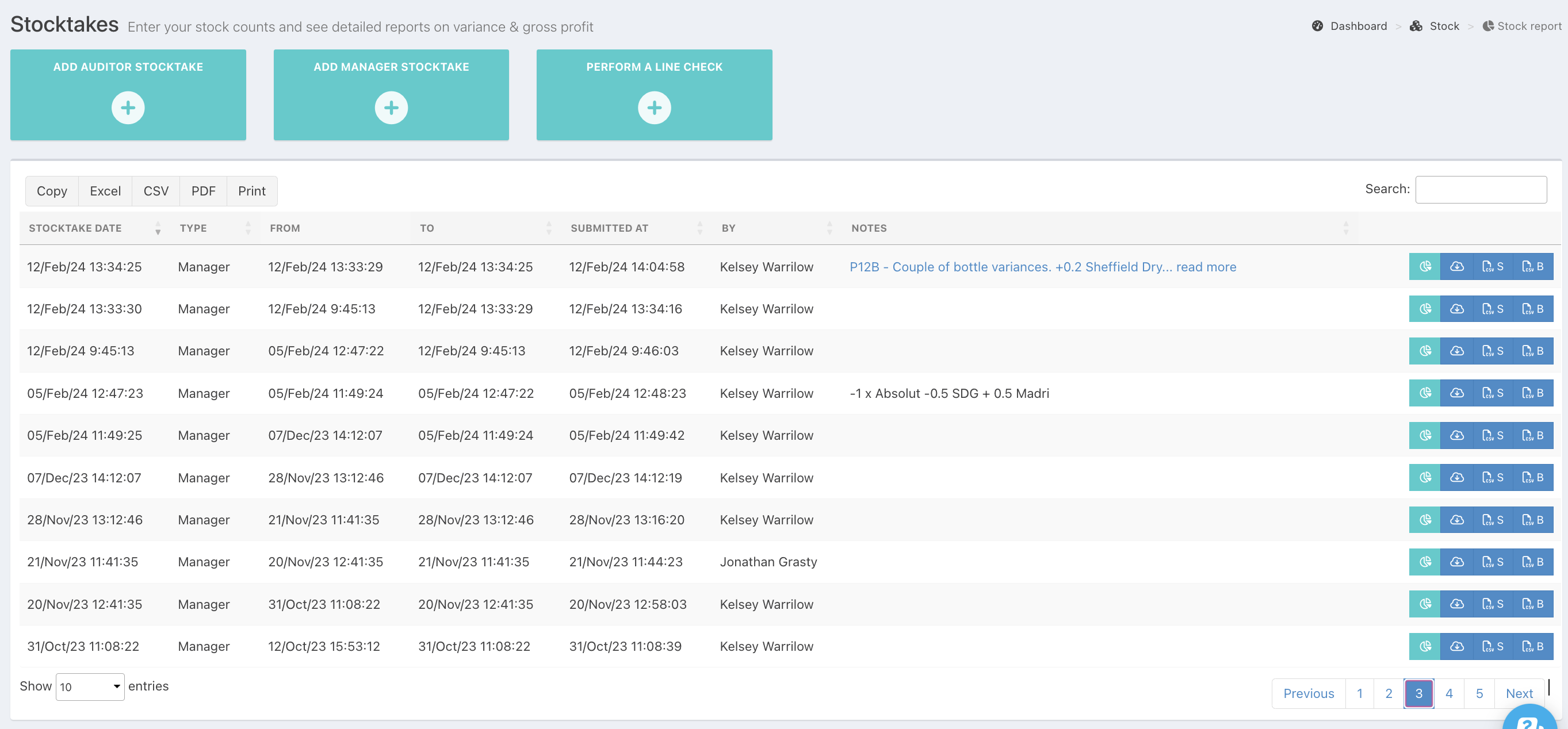
Task: Click the PDF export button
Action: (203, 191)
